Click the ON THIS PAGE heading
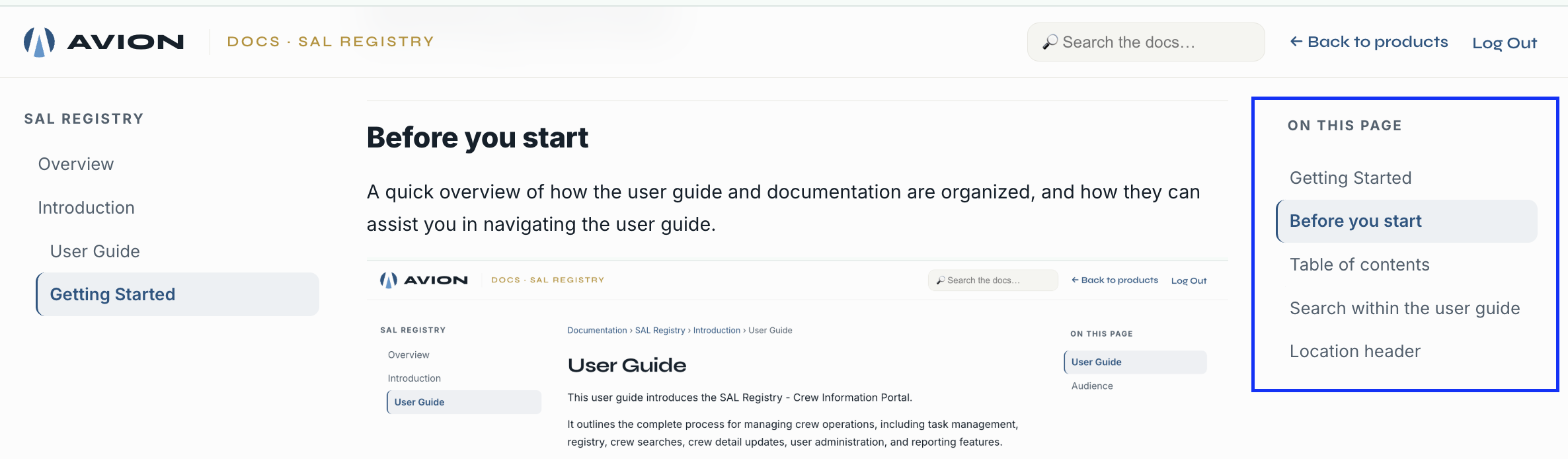The image size is (1568, 459). coord(1345,126)
